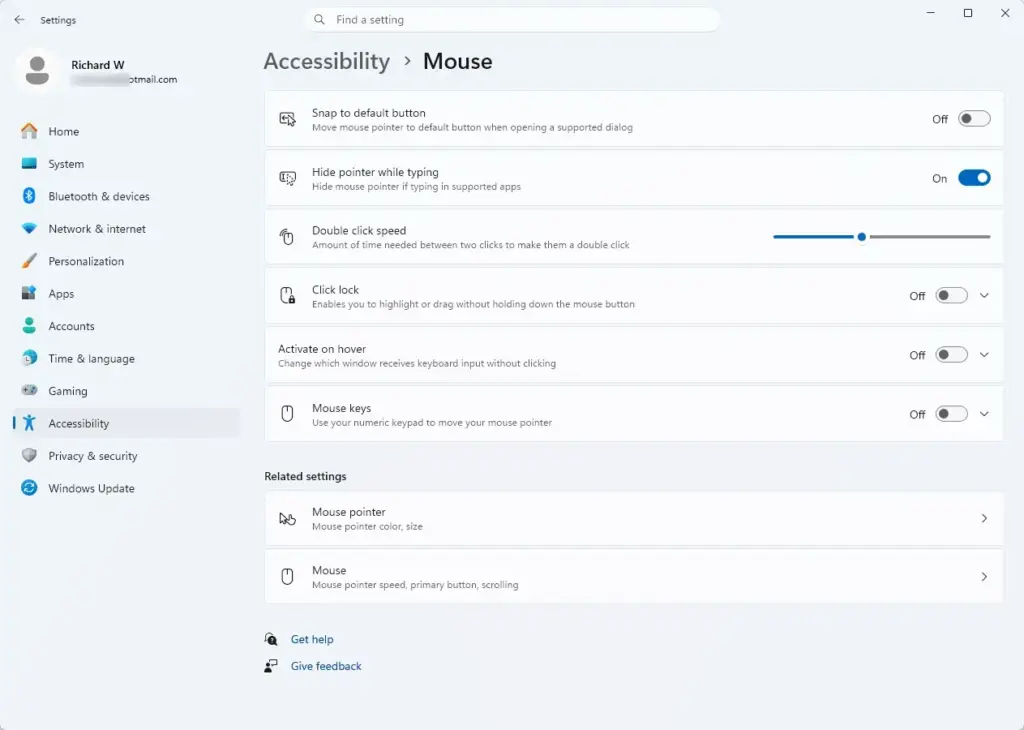
Task: Click the Mouse icon in Related settings
Action: (x=287, y=577)
